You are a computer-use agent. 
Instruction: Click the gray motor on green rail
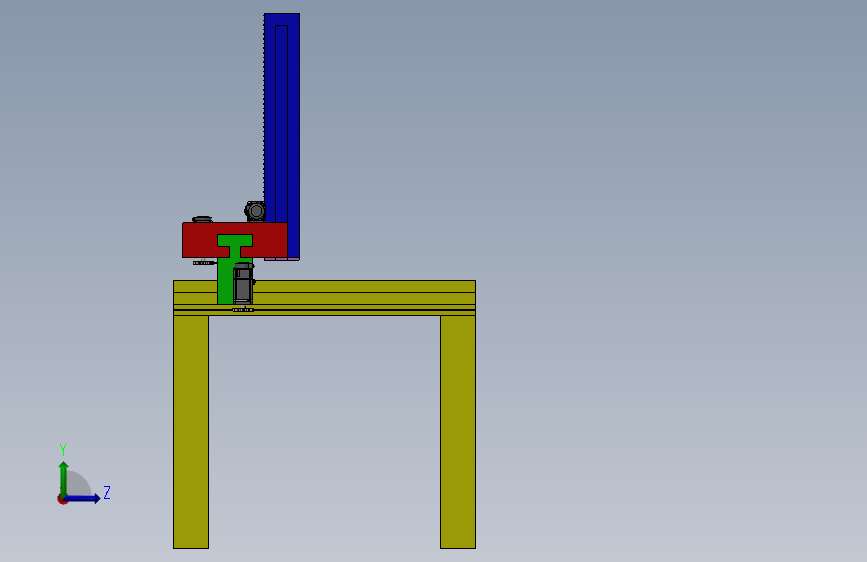tap(243, 283)
